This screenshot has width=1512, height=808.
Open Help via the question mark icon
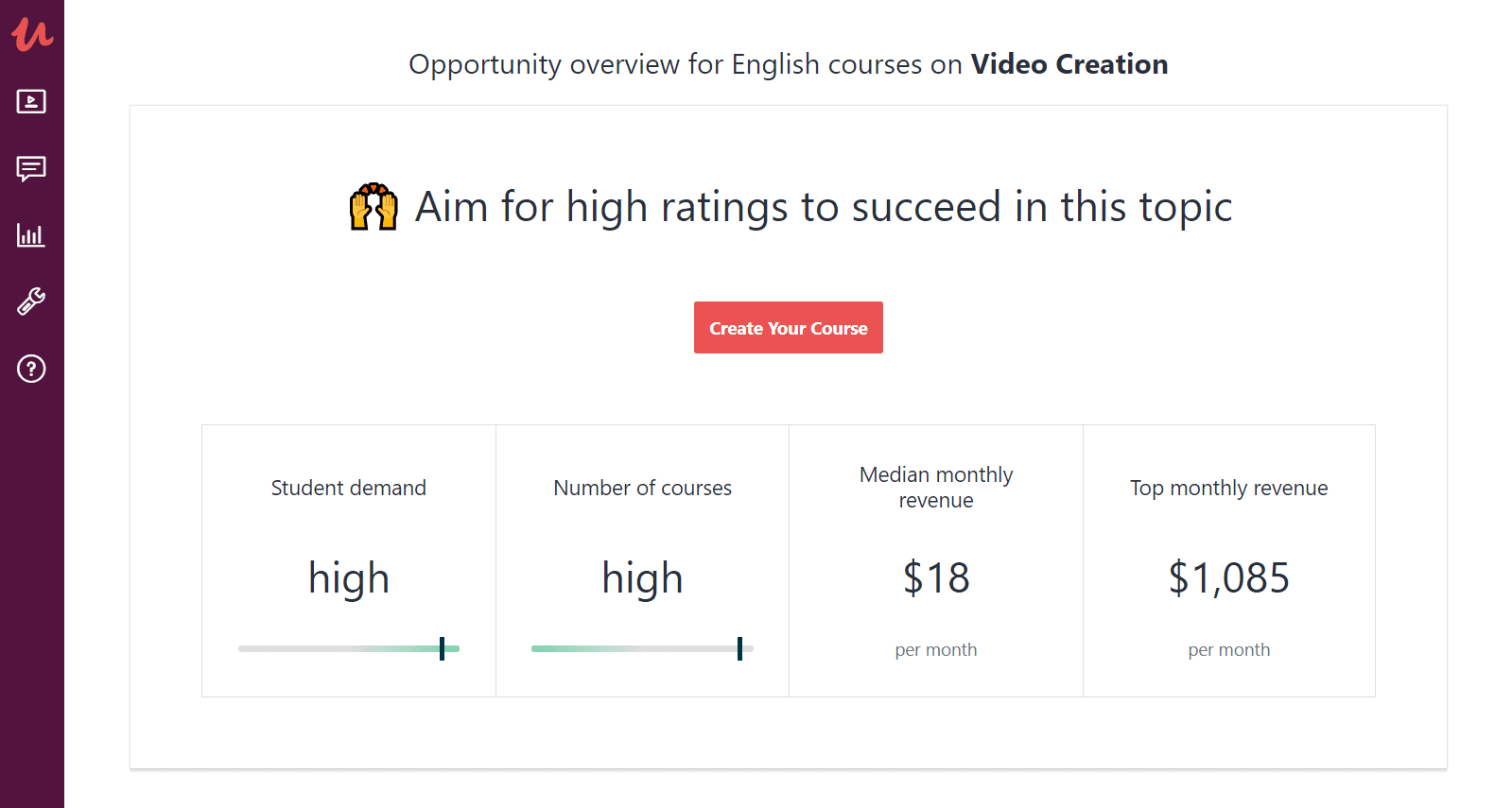pos(31,369)
